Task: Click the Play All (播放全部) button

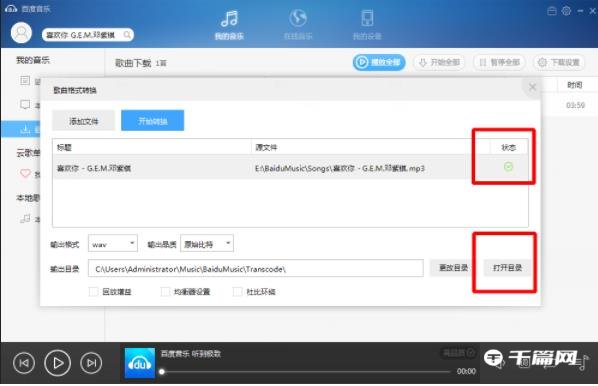Action: pyautogui.click(x=379, y=62)
